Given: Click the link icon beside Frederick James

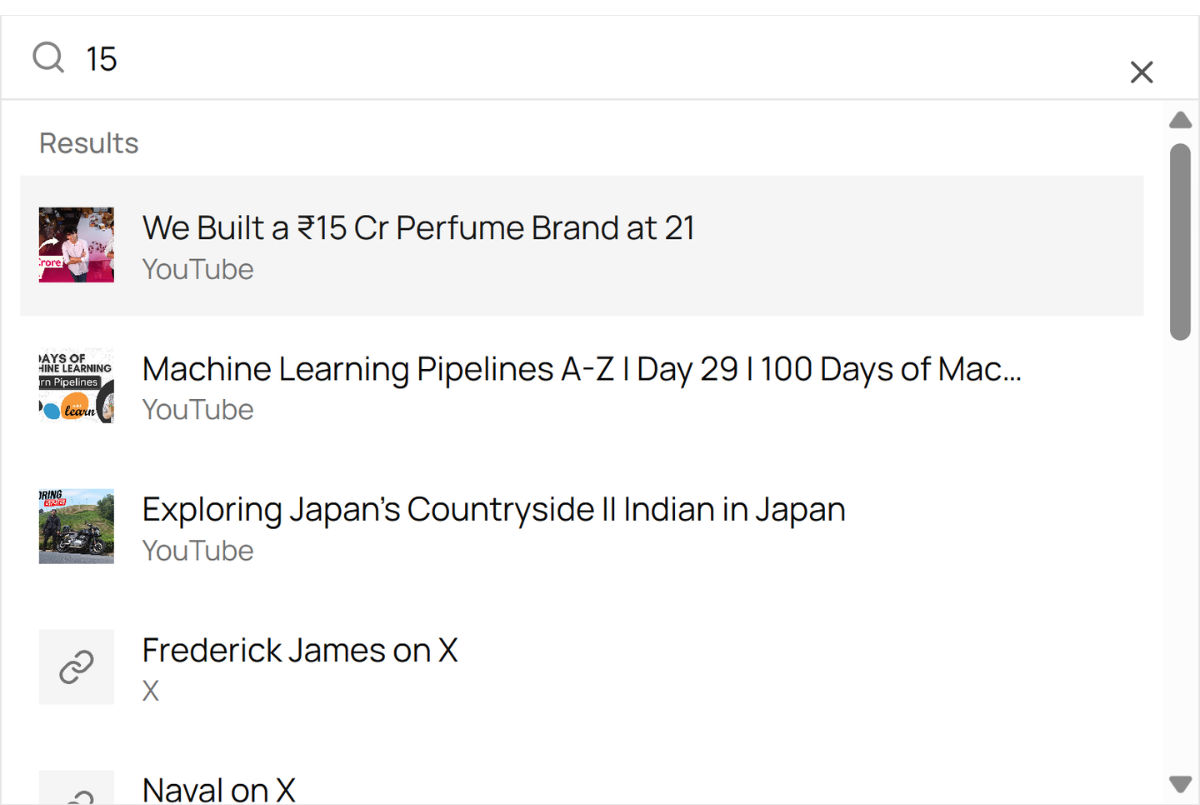Looking at the screenshot, I should click(x=76, y=667).
